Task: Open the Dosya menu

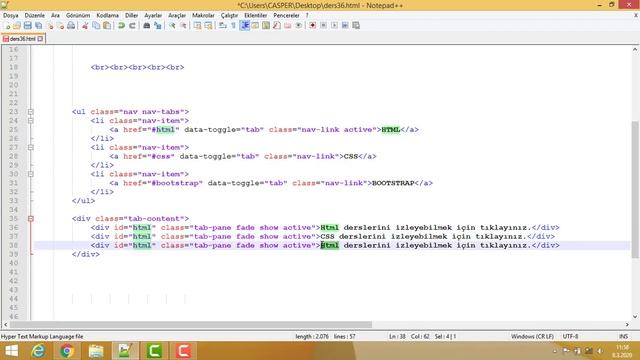Action: [11, 15]
